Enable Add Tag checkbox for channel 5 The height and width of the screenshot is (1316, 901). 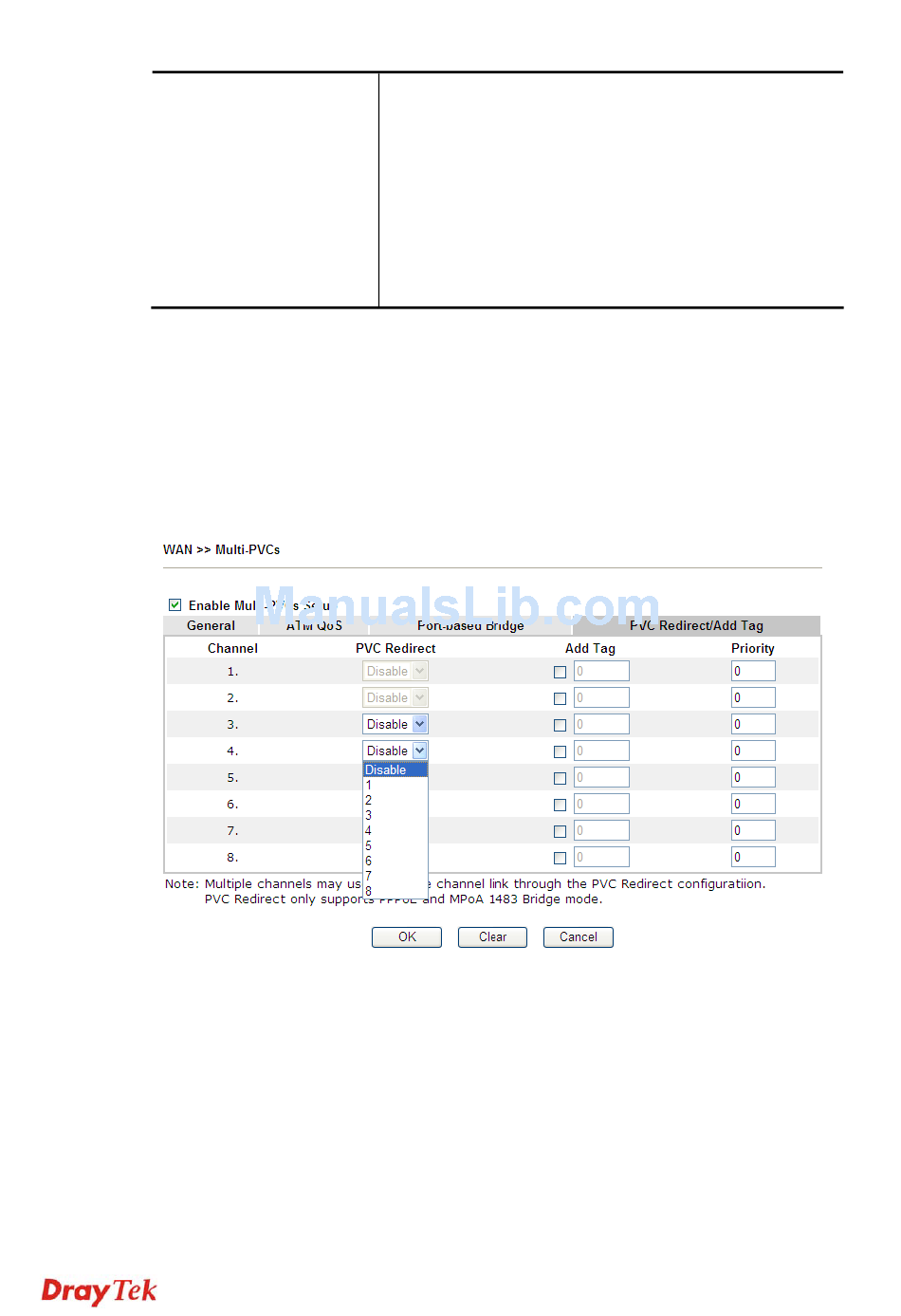tap(560, 778)
